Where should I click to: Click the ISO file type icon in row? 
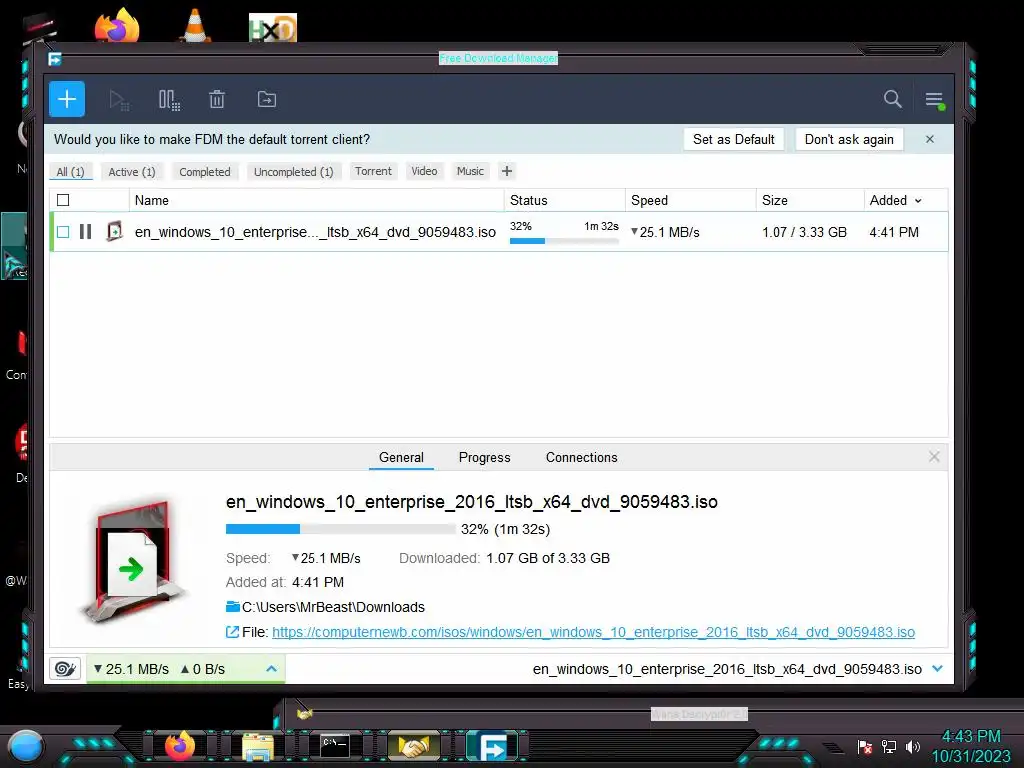[x=114, y=231]
